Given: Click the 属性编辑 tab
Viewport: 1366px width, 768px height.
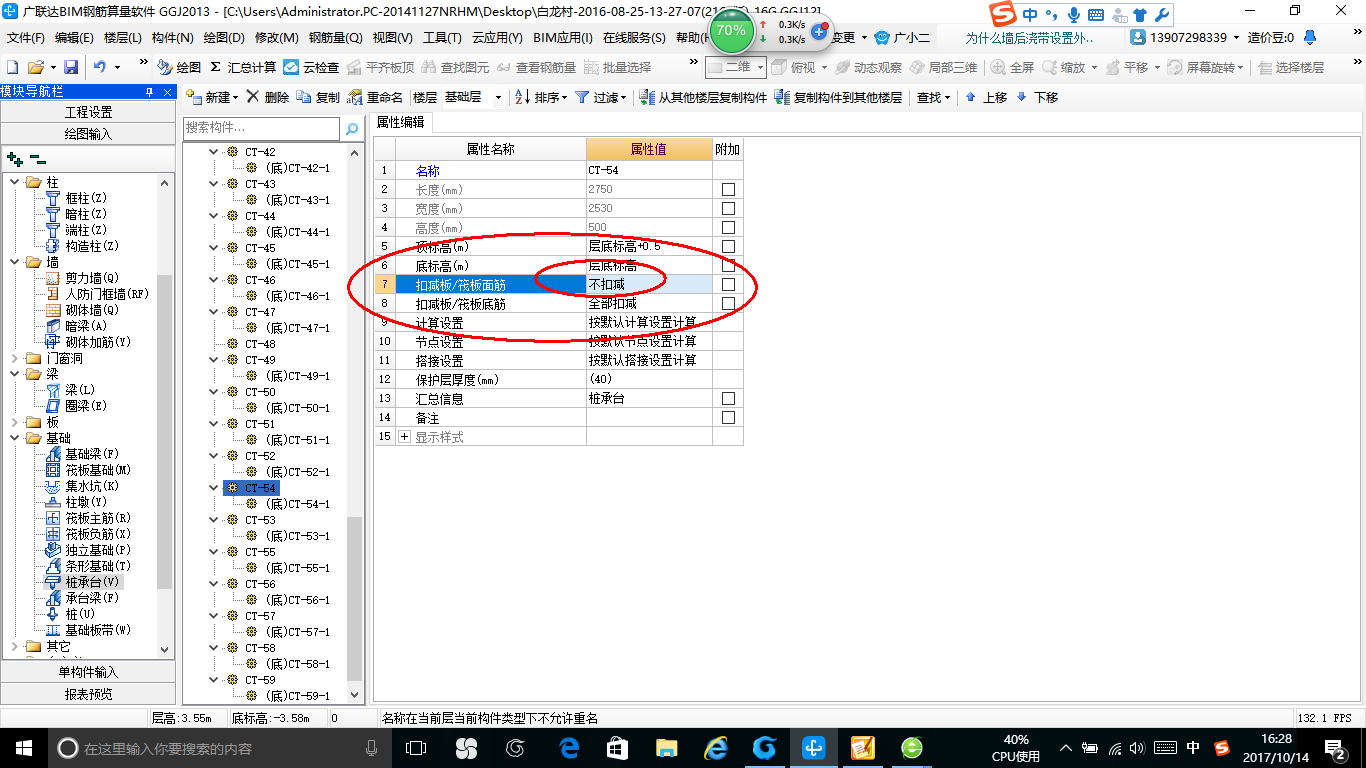Looking at the screenshot, I should coord(400,122).
